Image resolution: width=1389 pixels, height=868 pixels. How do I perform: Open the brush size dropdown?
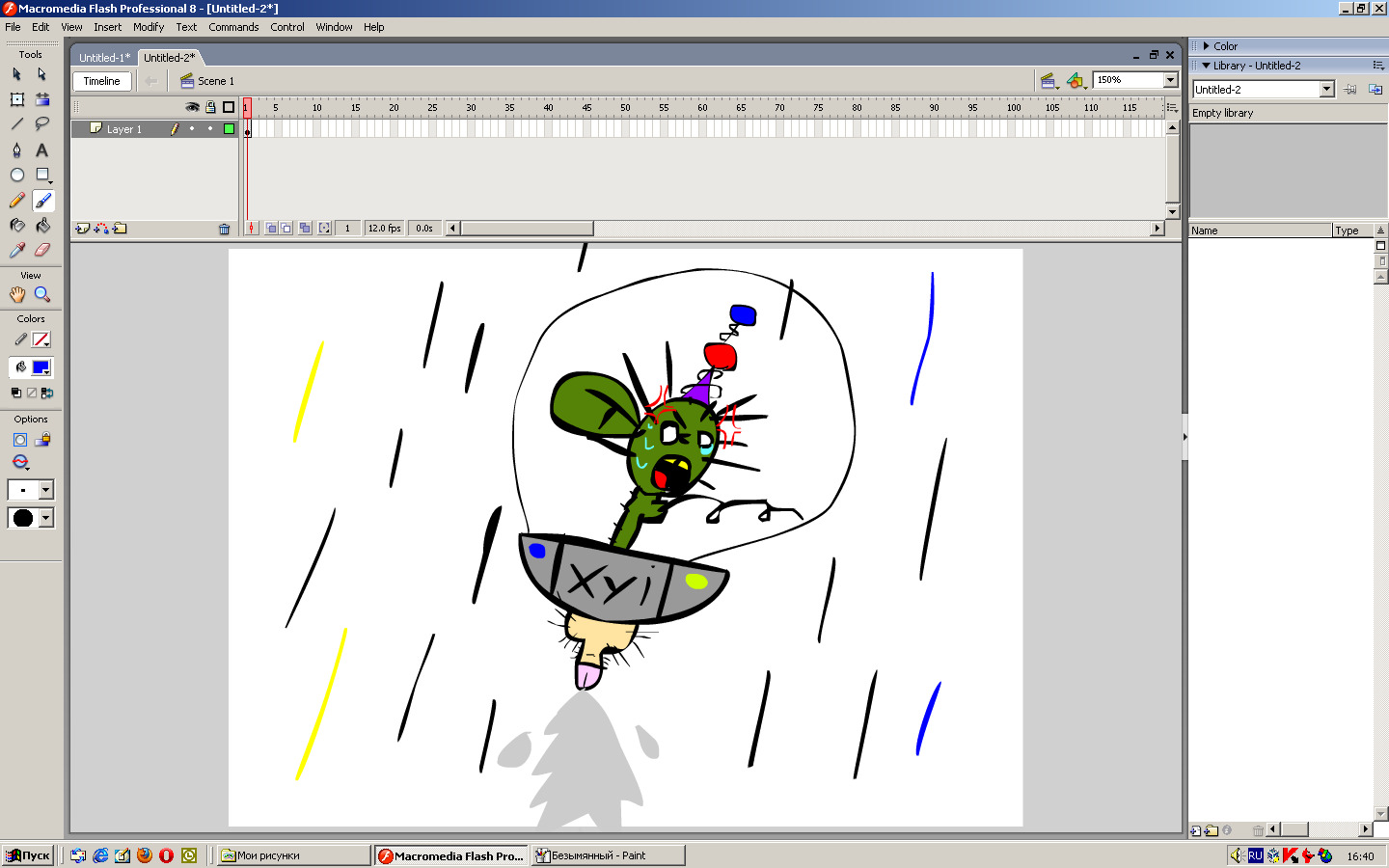[45, 490]
